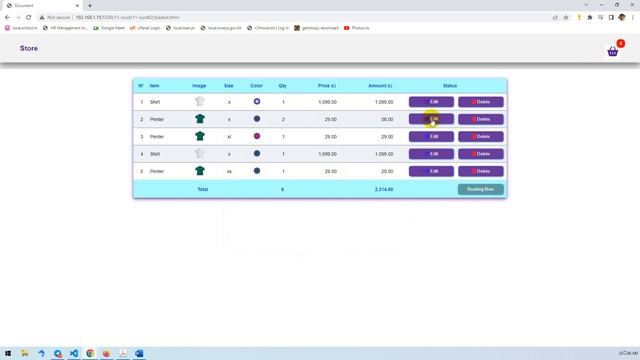Expand the tab search chevron
Screen dimensions: 640x360
pos(586,5)
